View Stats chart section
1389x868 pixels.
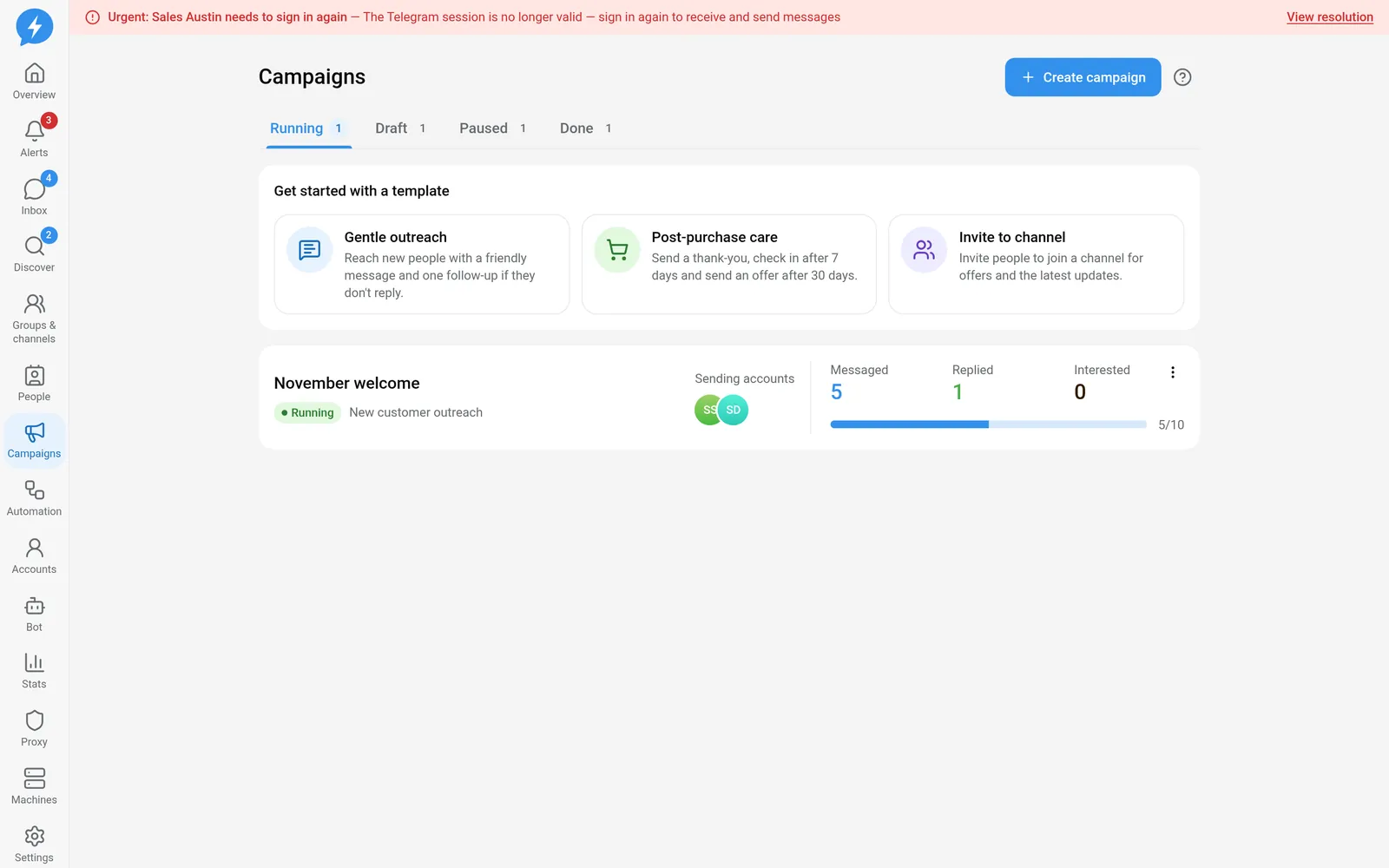[x=34, y=672]
